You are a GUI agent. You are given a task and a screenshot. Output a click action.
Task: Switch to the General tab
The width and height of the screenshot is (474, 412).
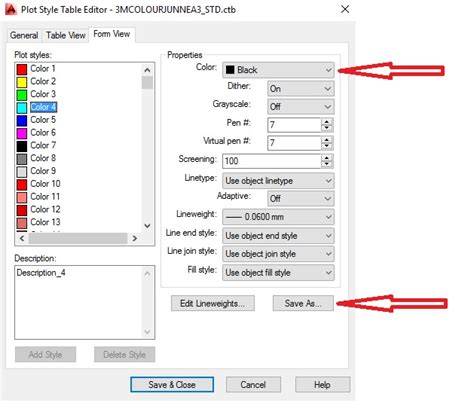(24, 35)
